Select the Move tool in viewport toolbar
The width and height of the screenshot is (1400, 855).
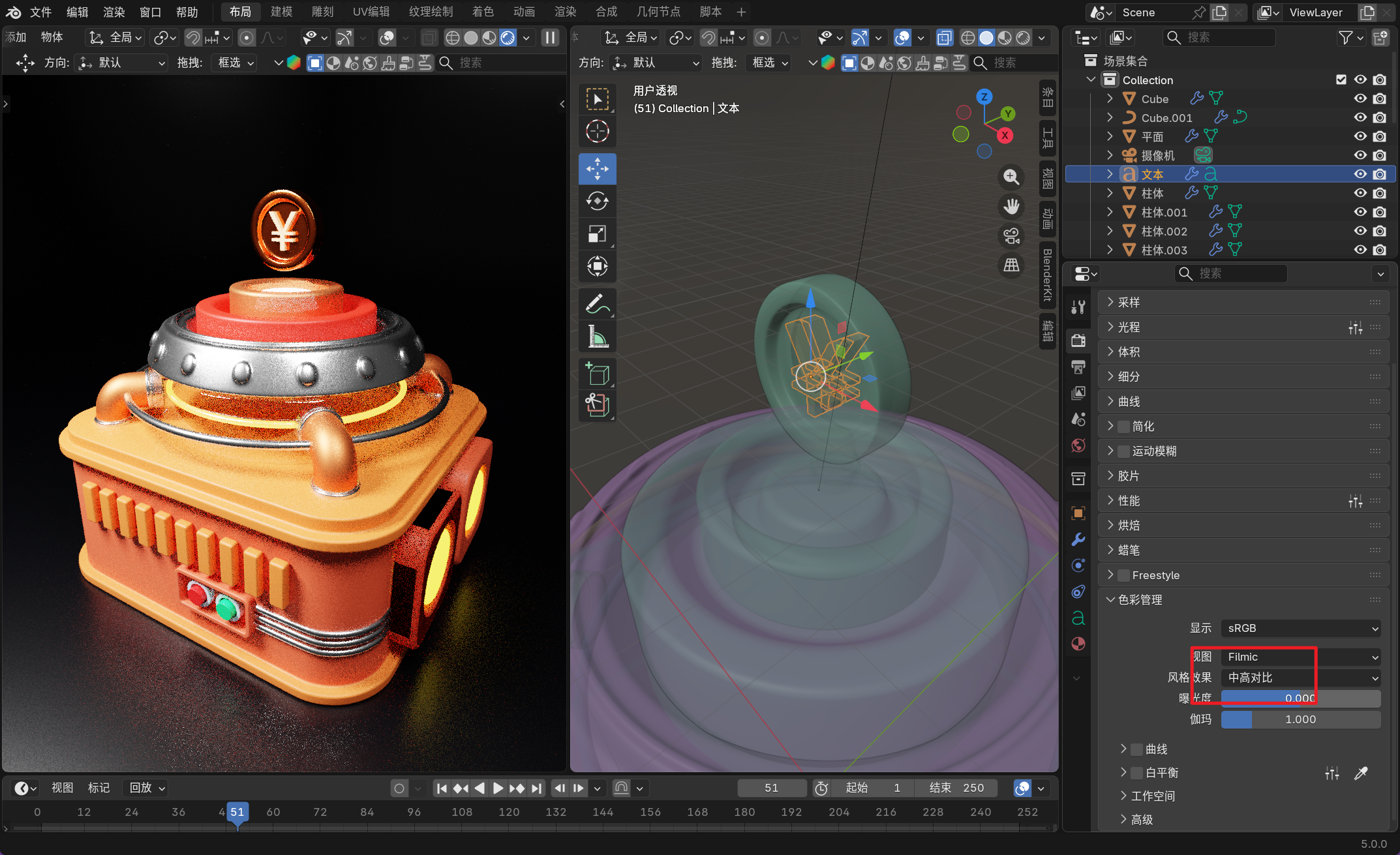pyautogui.click(x=597, y=169)
